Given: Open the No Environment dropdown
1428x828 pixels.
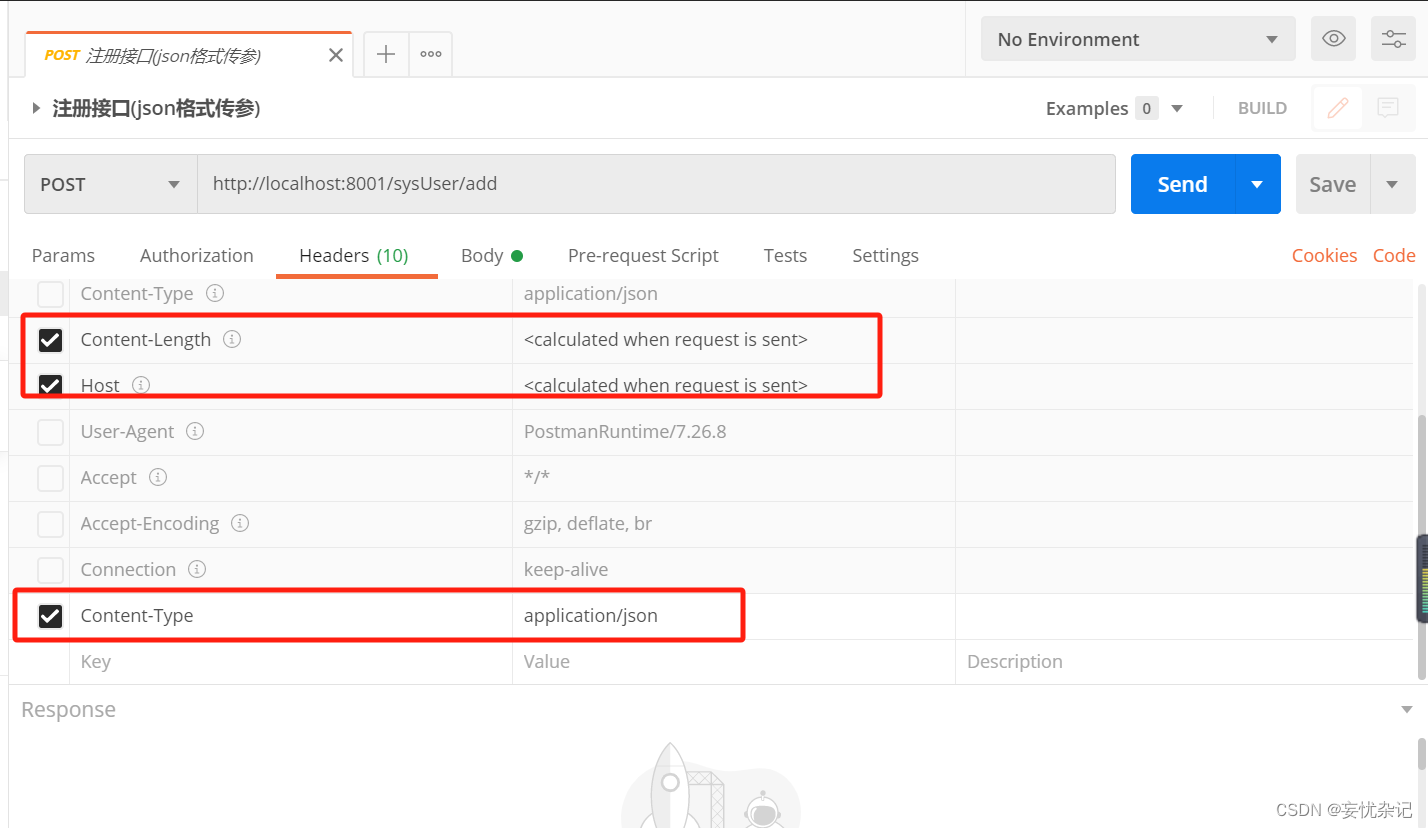Looking at the screenshot, I should click(x=1138, y=39).
